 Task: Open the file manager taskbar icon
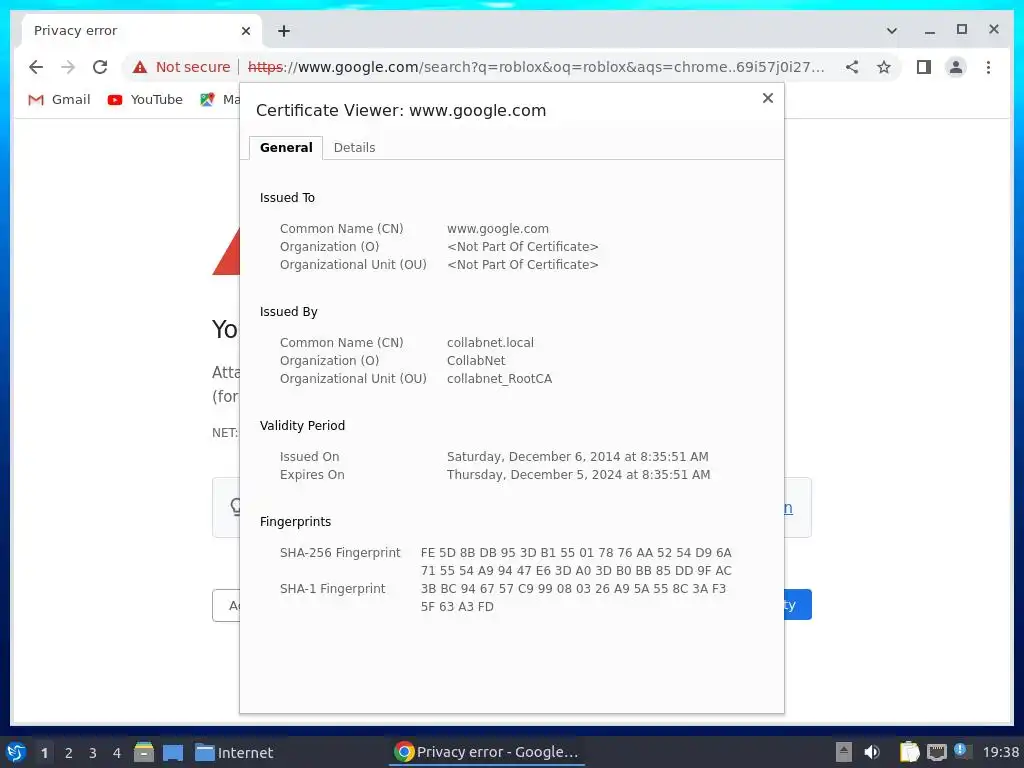(x=144, y=752)
